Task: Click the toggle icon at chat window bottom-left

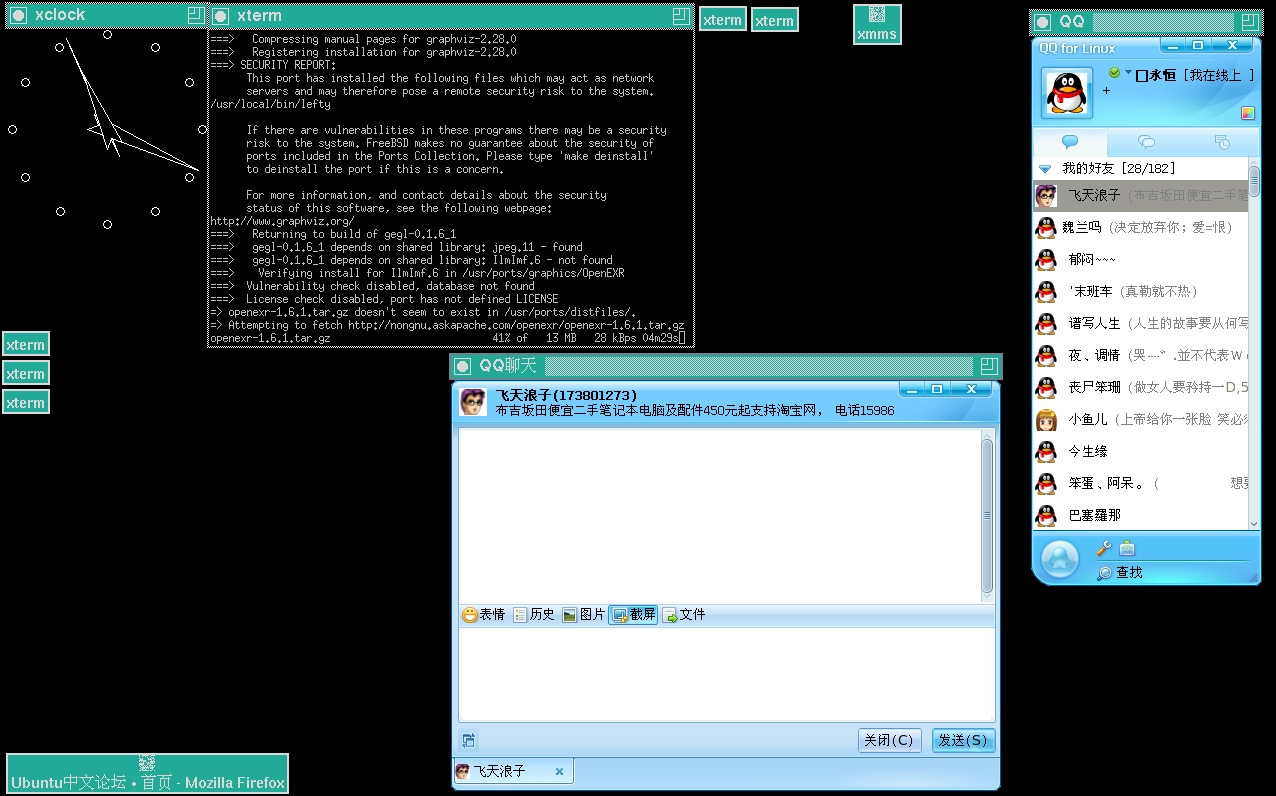Action: point(469,741)
